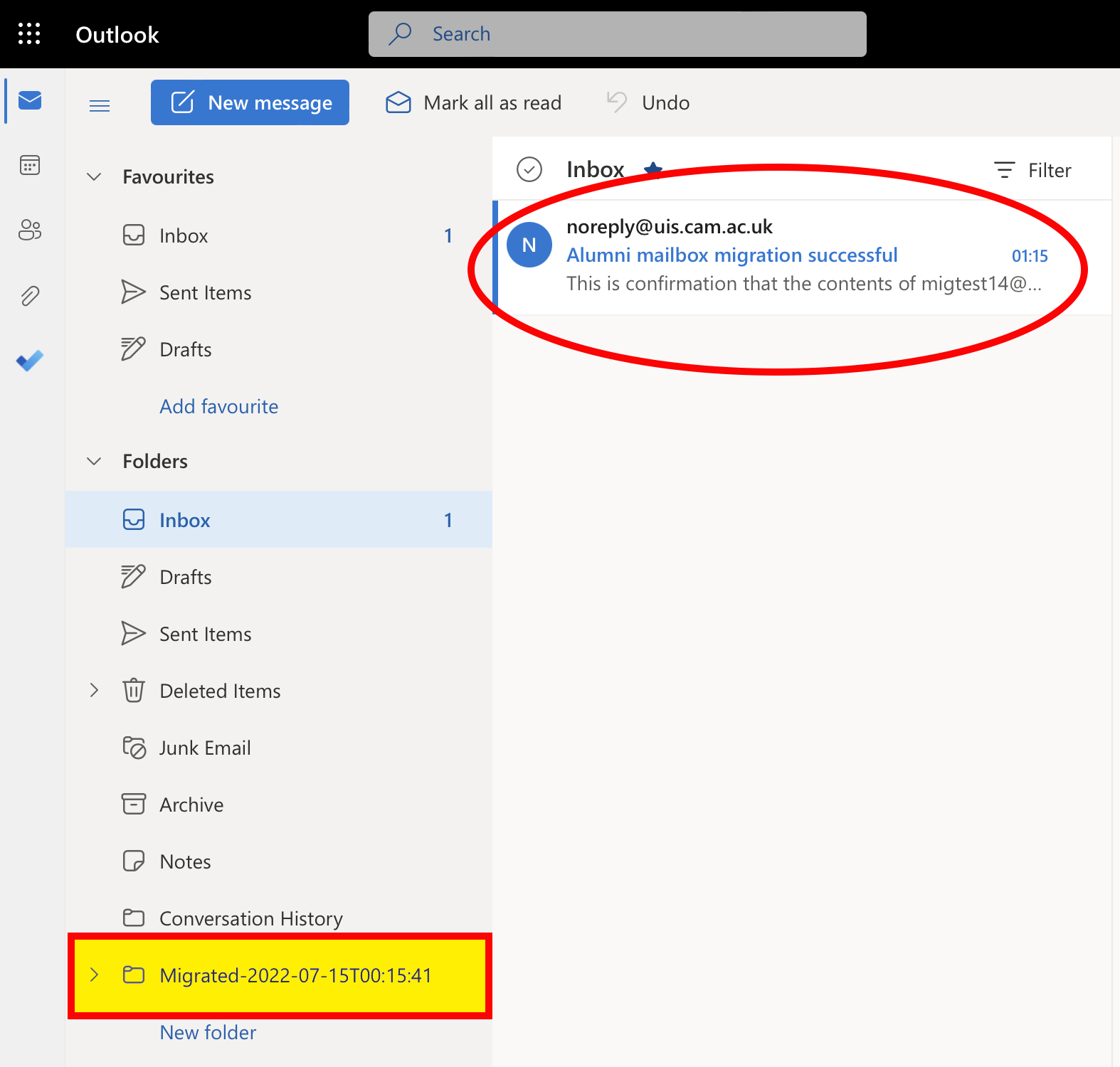Click the Favourites Sent Items arrow icon
This screenshot has height=1067, width=1120.
pyautogui.click(x=134, y=292)
